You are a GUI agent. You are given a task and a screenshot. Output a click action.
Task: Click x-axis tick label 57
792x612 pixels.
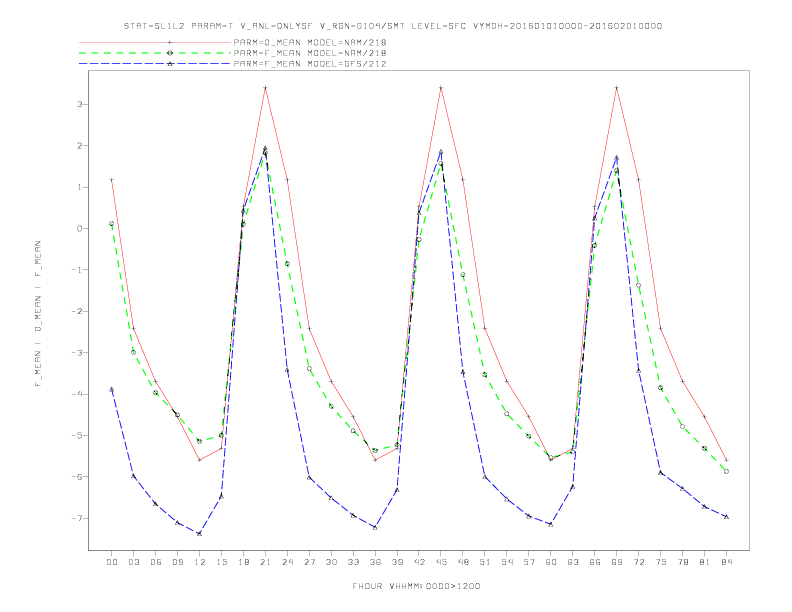click(529, 562)
